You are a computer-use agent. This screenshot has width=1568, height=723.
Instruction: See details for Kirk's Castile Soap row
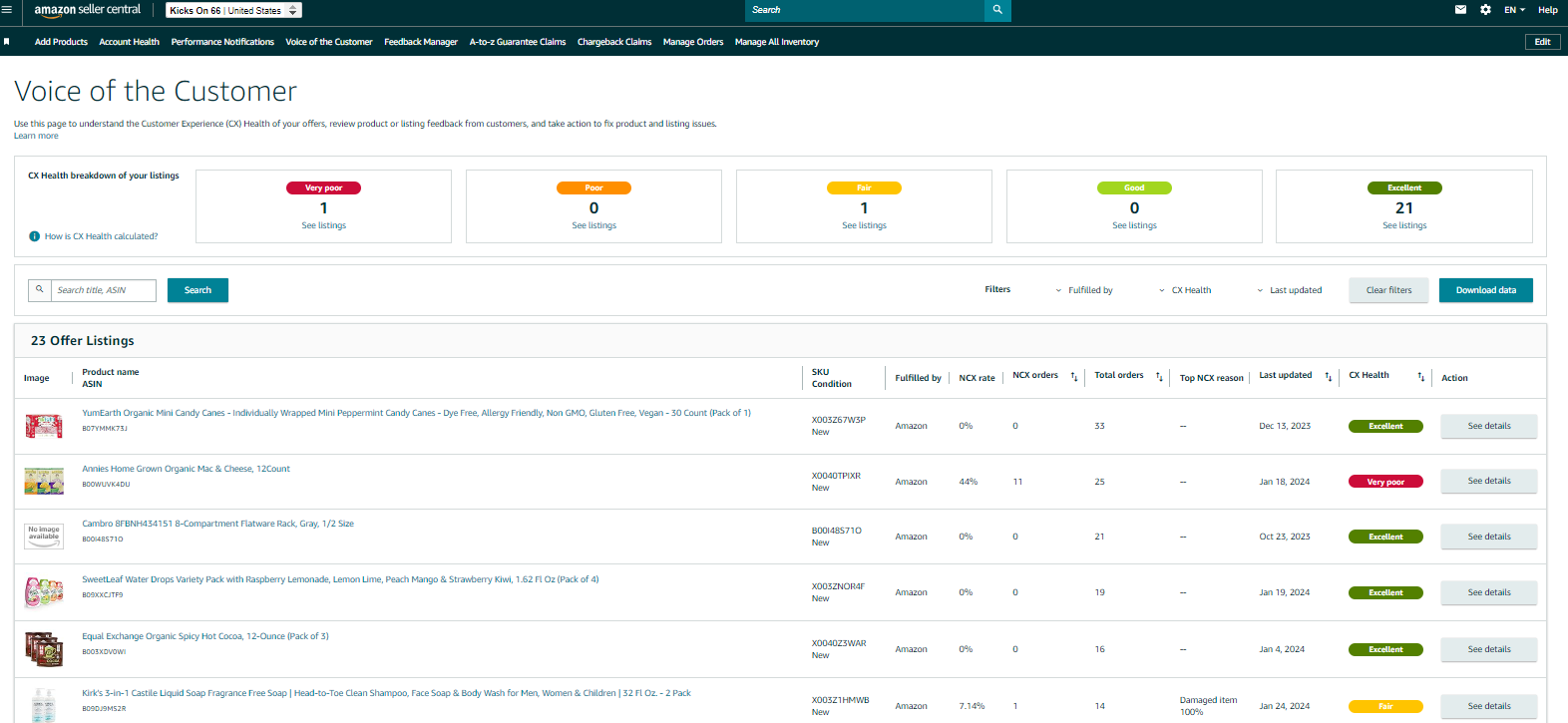click(x=1488, y=706)
